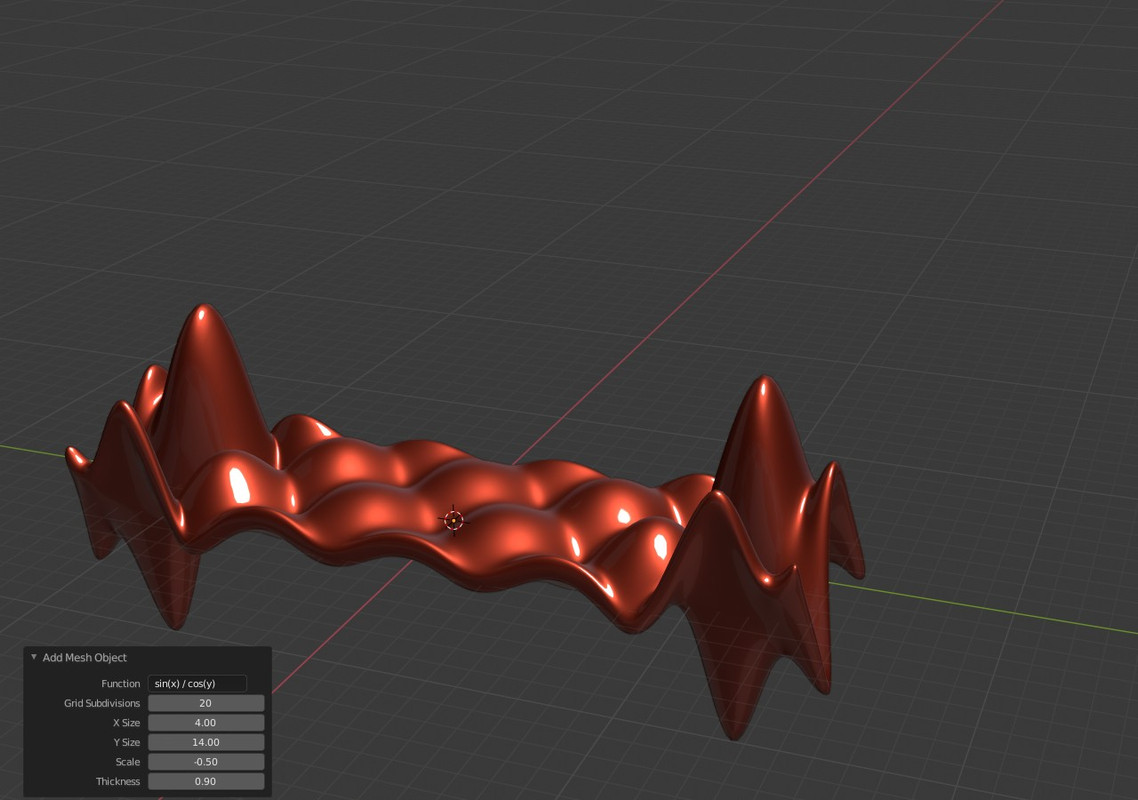Select the Y Size value 14.00

(205, 742)
